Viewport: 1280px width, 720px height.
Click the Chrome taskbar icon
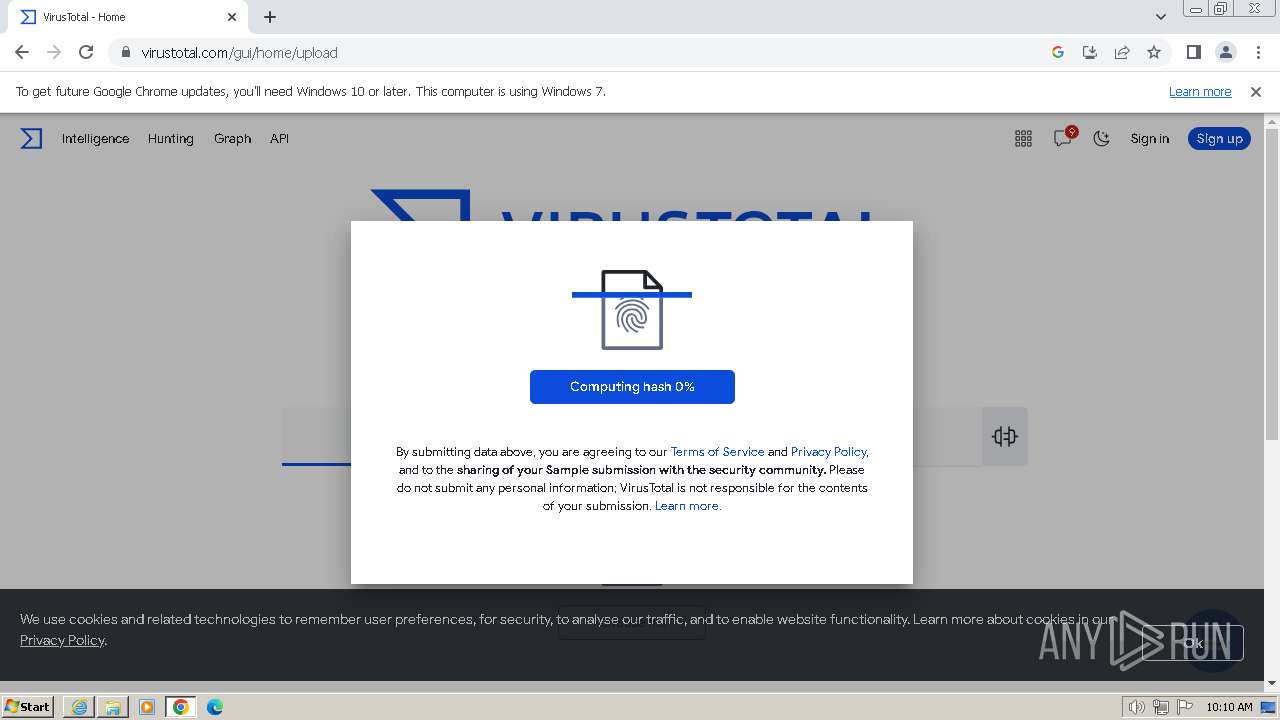pos(181,707)
